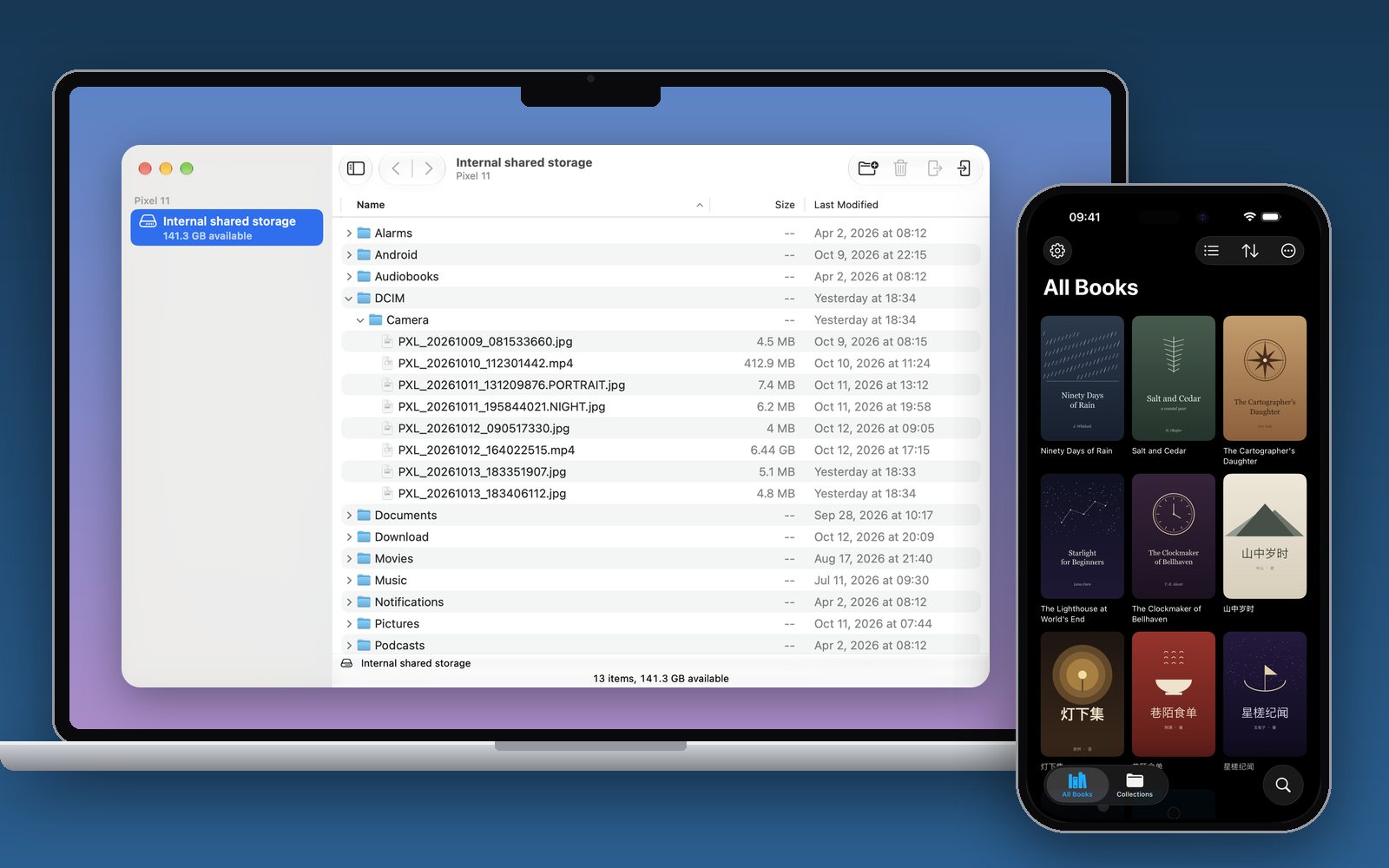The height and width of the screenshot is (868, 1389).
Task: Expand the Movies folder
Action: (x=349, y=559)
